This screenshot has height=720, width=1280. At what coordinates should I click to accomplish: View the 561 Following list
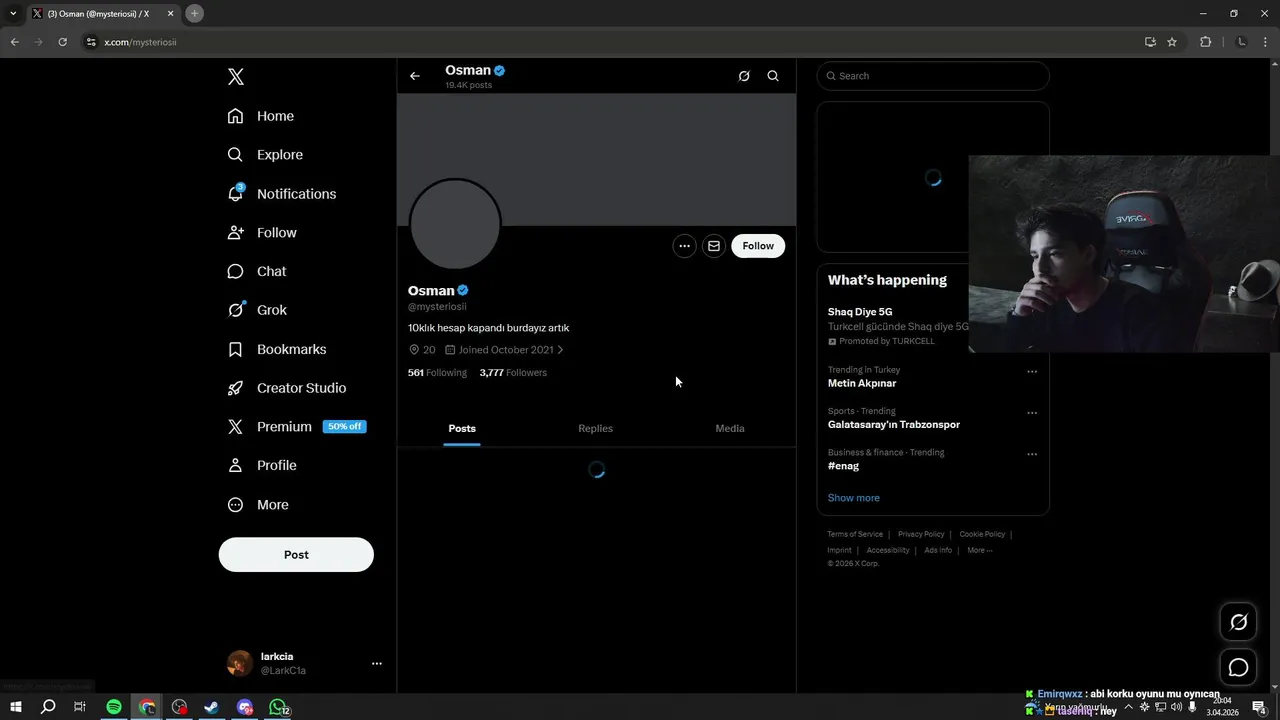437,373
